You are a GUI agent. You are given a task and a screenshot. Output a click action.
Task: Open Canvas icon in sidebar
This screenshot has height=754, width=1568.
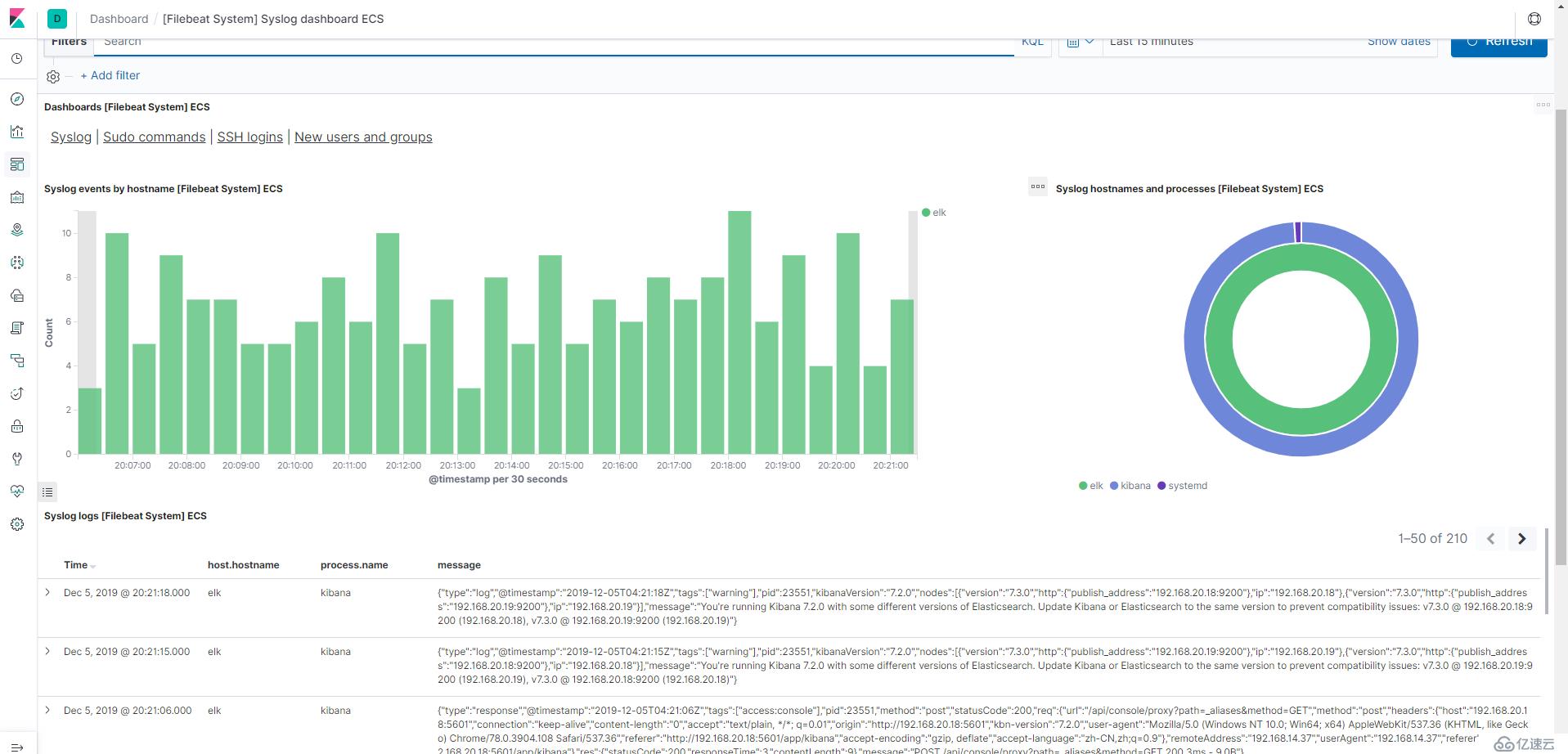point(17,197)
